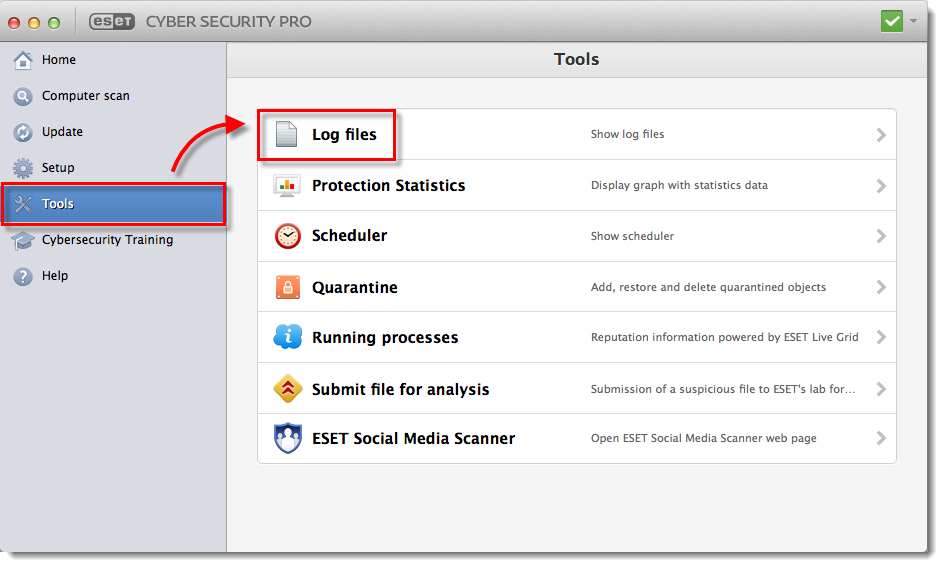937x561 pixels.
Task: Click the Quarantine lock icon
Action: [287, 287]
